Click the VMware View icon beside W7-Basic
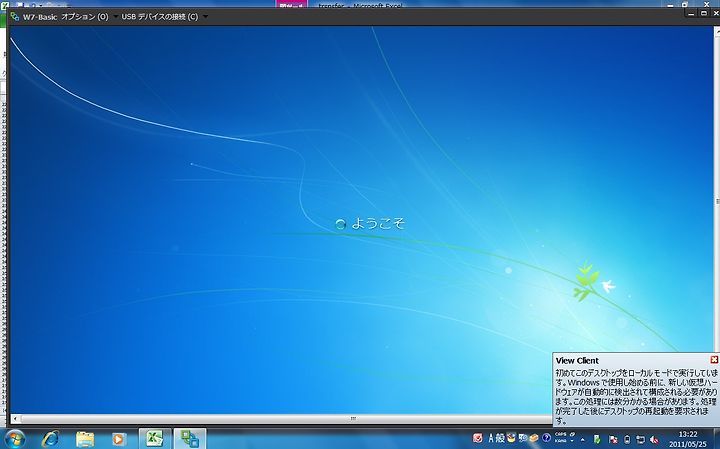Screen dimensions: 720x449 [x=15, y=17]
